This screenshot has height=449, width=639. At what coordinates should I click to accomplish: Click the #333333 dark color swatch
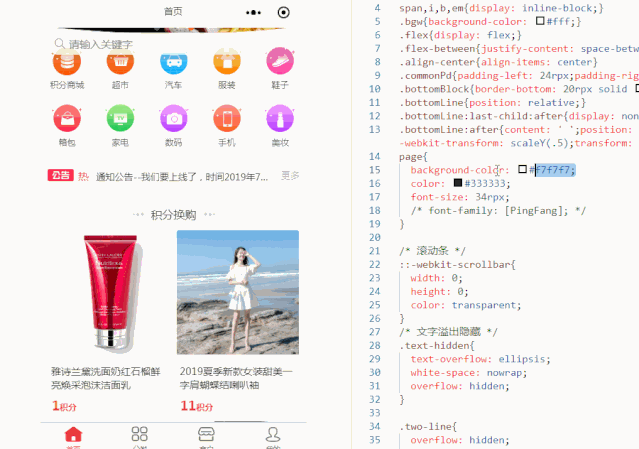(x=458, y=183)
